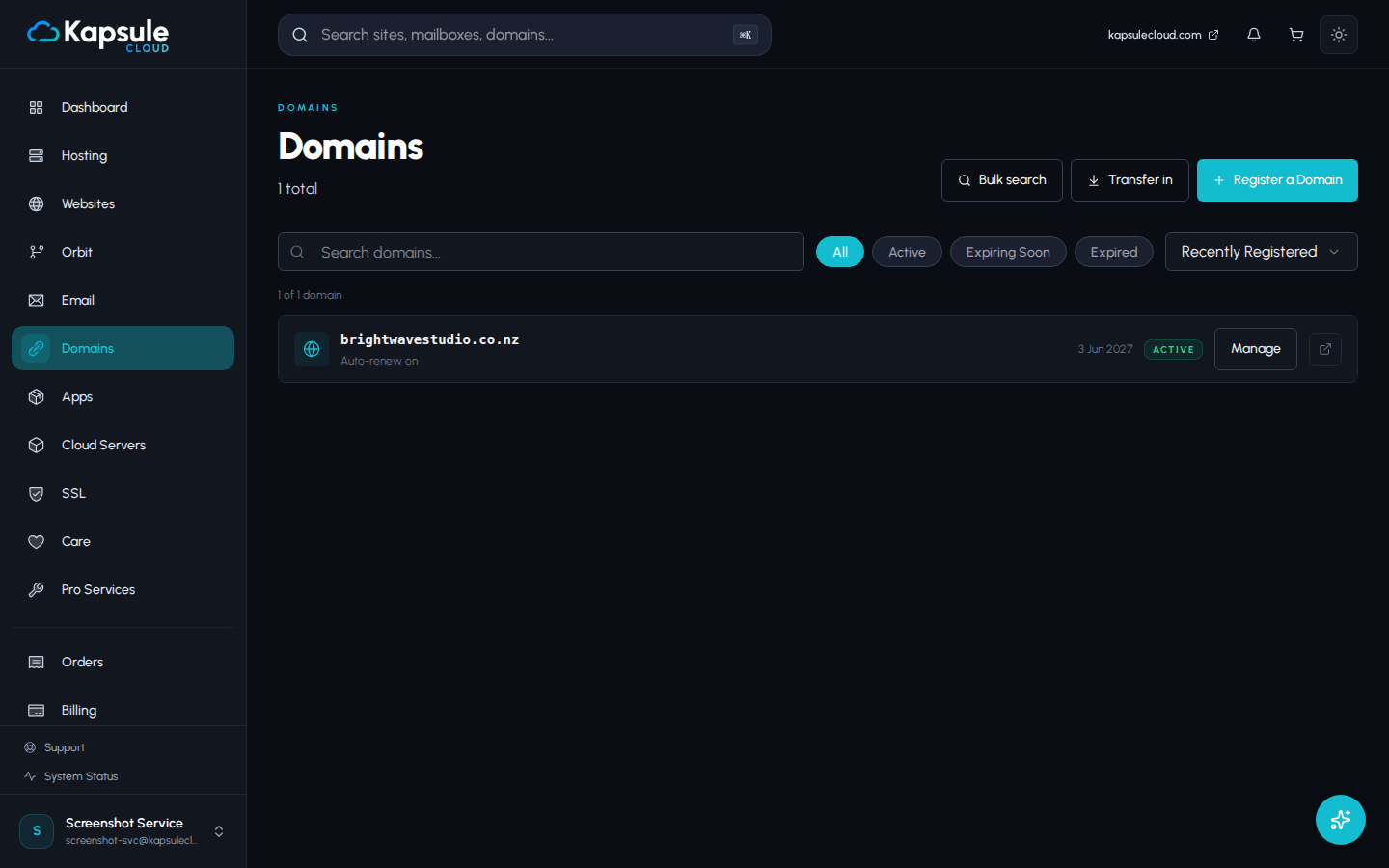Check System Status link
1389x868 pixels.
tap(71, 776)
